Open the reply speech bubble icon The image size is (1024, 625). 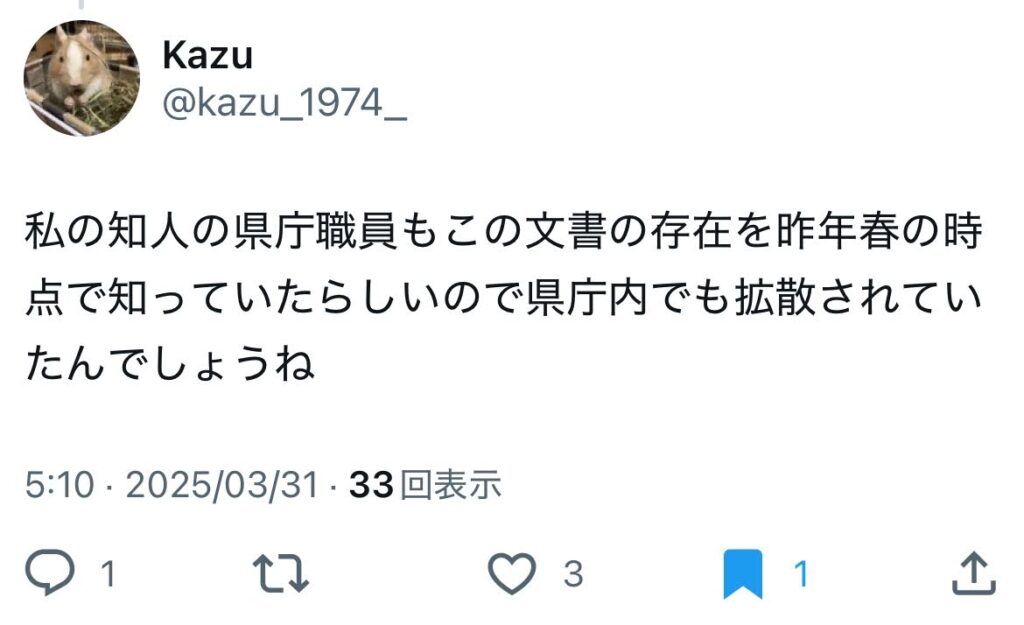tap(50, 573)
